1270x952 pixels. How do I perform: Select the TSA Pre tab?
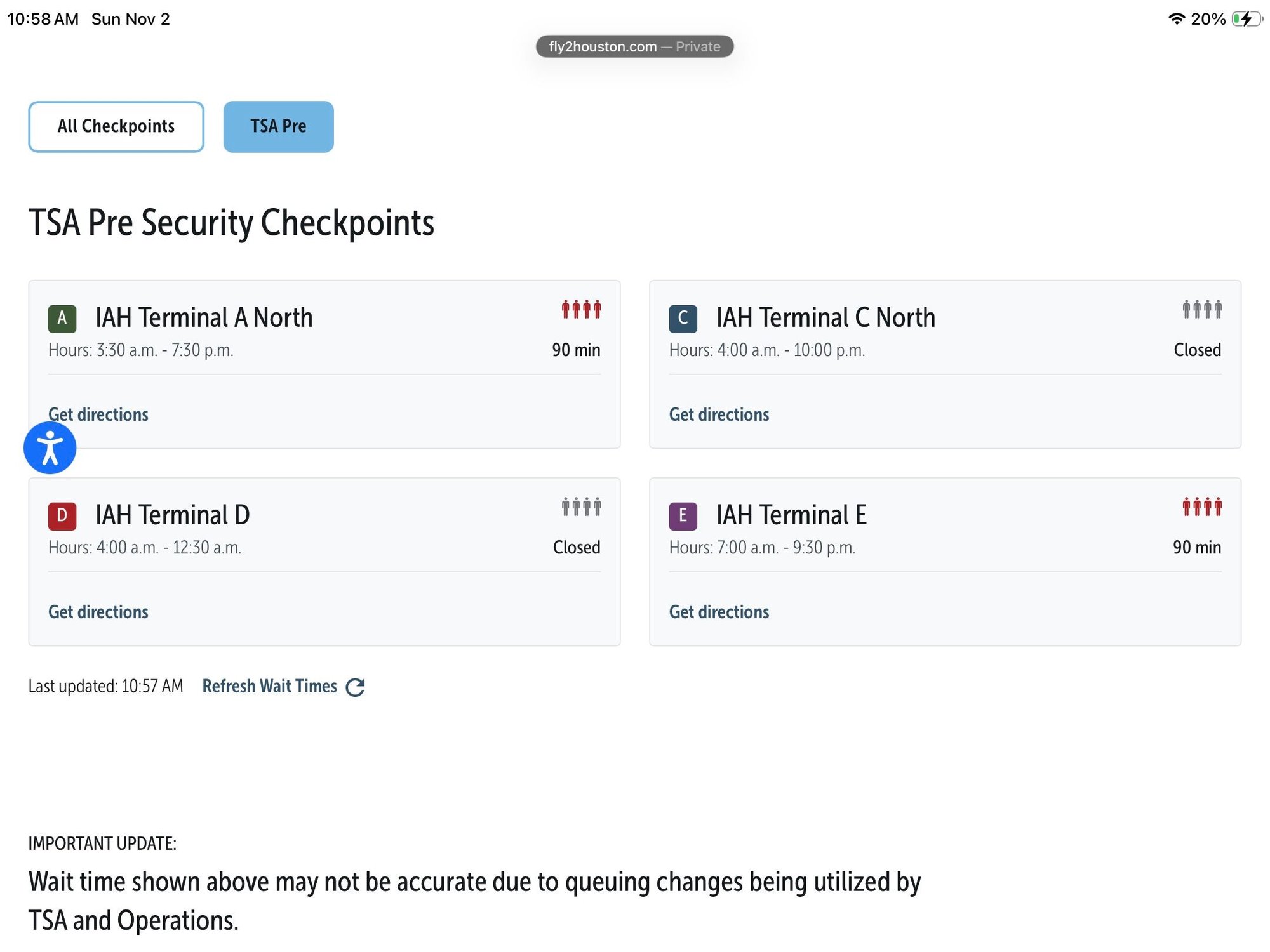278,126
